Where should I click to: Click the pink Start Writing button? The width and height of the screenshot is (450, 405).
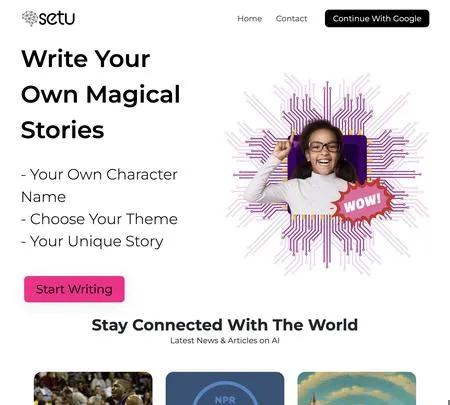74,289
